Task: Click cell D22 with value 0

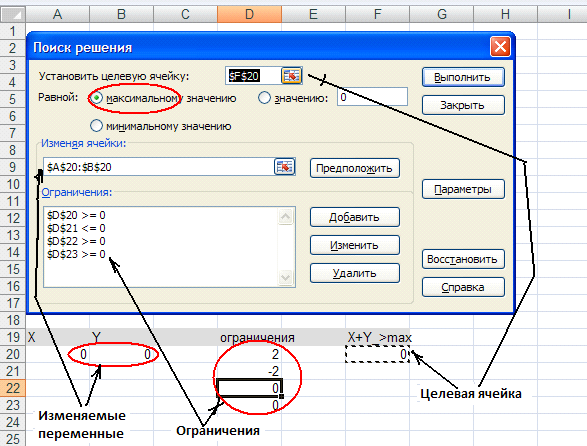Action: tap(249, 388)
